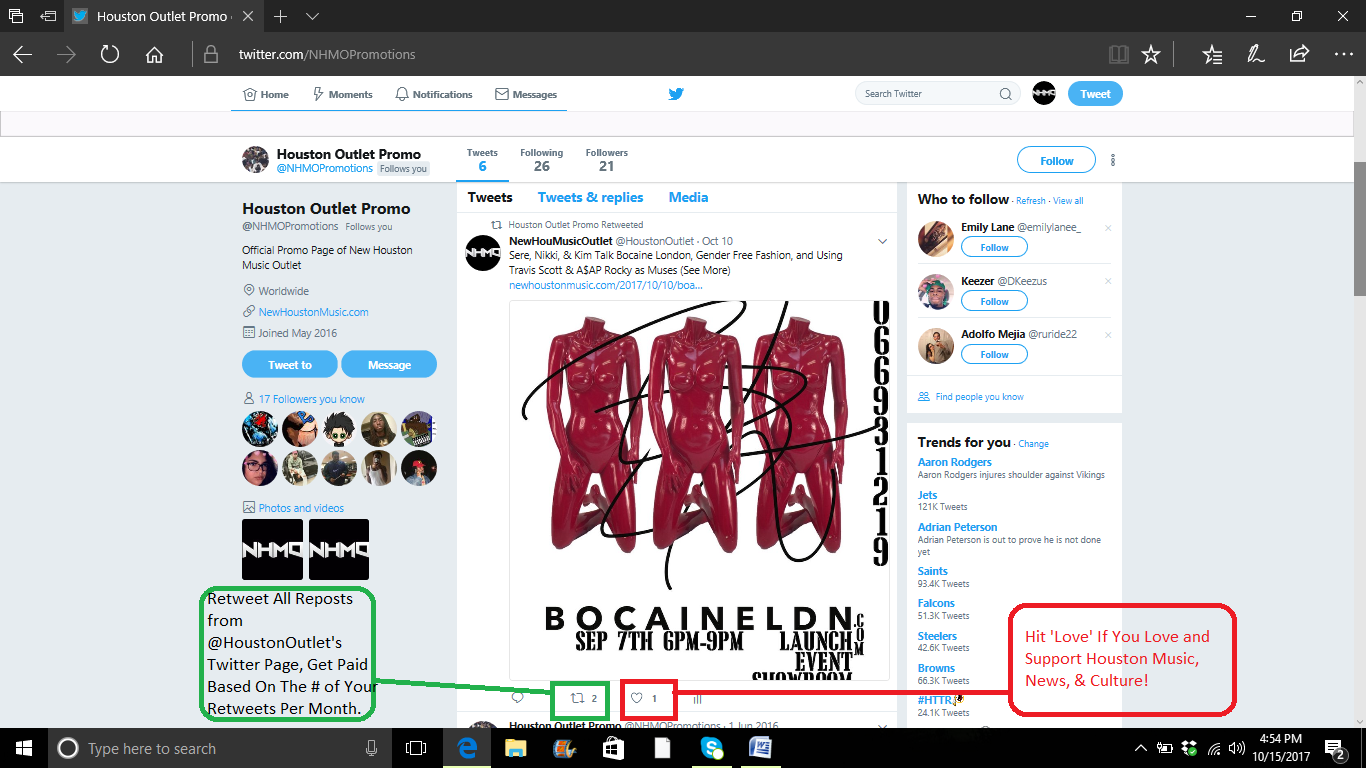Screen dimensions: 1366x768
Task: Click the Message button on profile
Action: [x=389, y=364]
